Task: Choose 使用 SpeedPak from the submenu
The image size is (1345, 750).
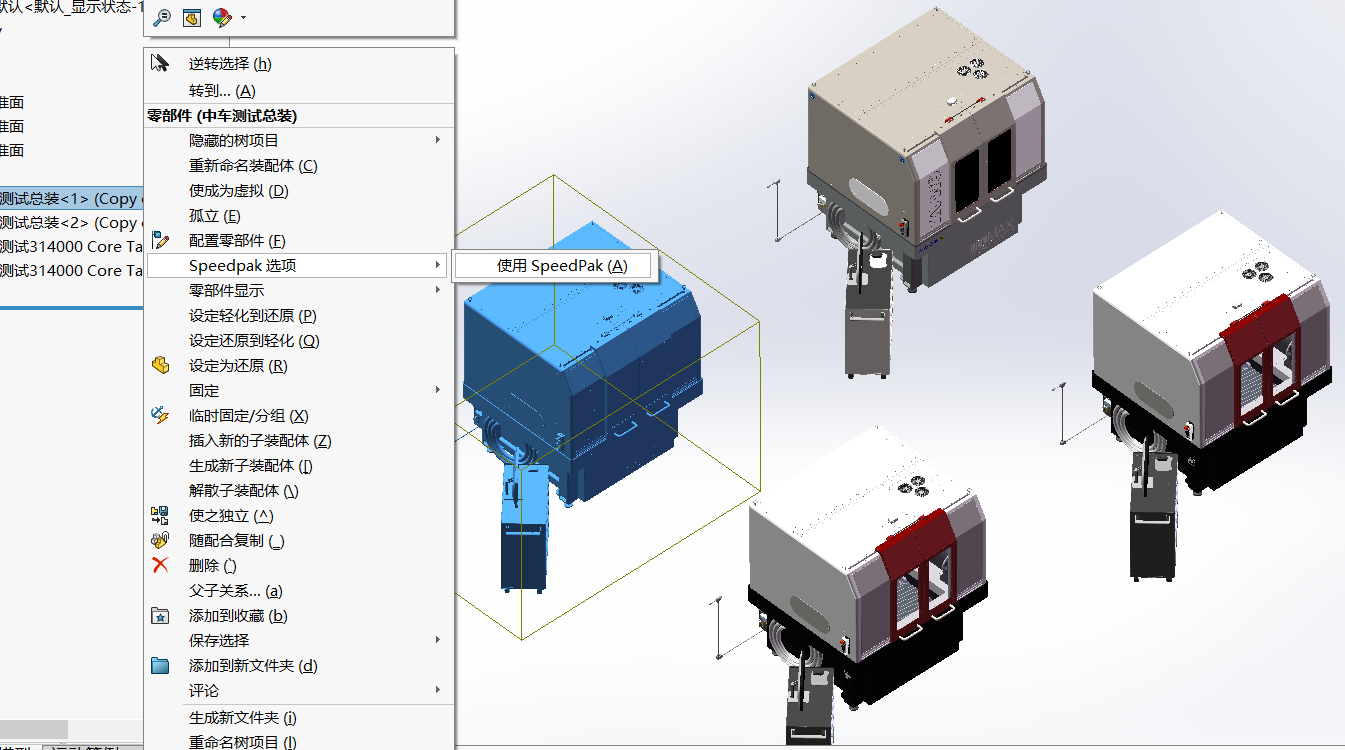Action: (x=561, y=266)
